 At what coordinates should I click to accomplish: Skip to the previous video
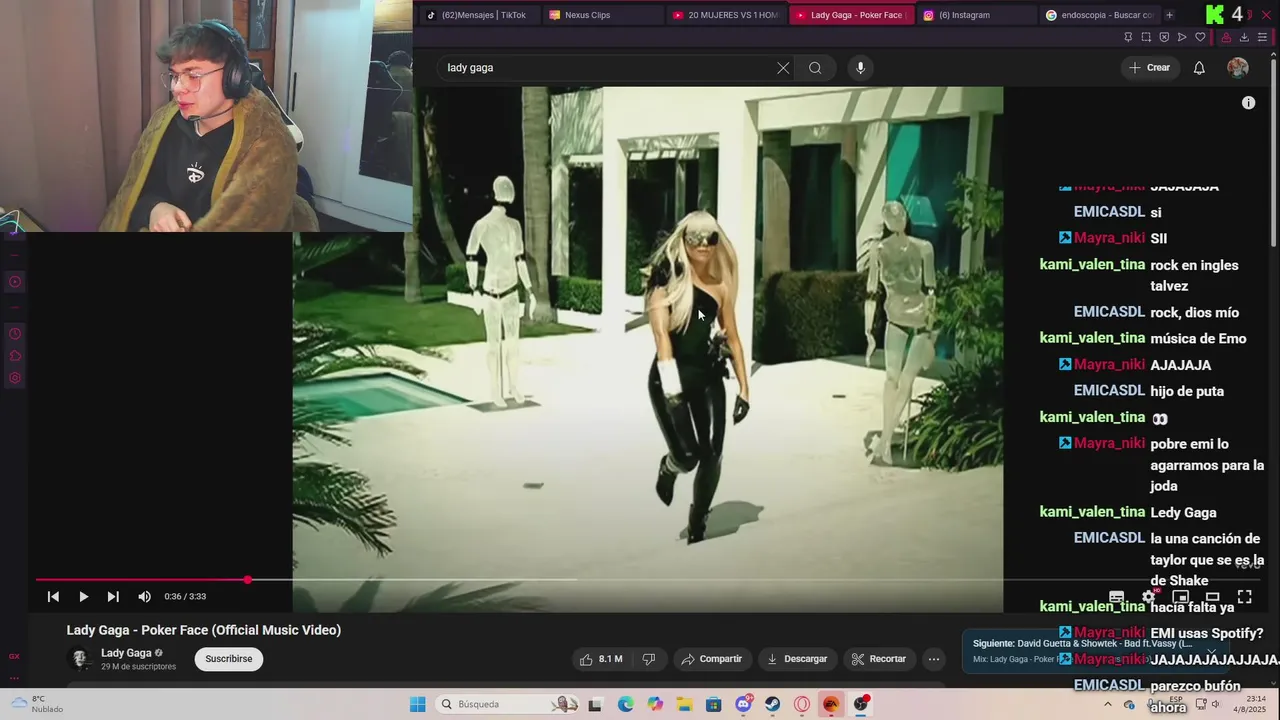pos(53,596)
